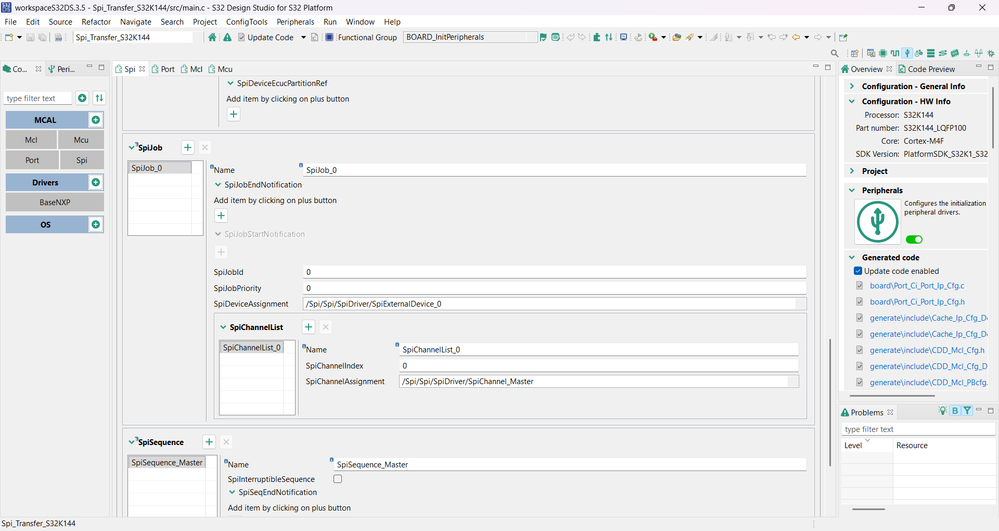Add a new MCAL component
Screen dimensions: 999x531
[96, 120]
